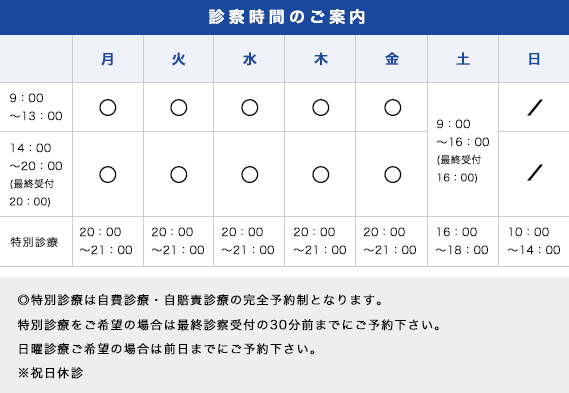Click the Friday morning circle mark
This screenshot has height=393, width=569.
click(x=392, y=108)
